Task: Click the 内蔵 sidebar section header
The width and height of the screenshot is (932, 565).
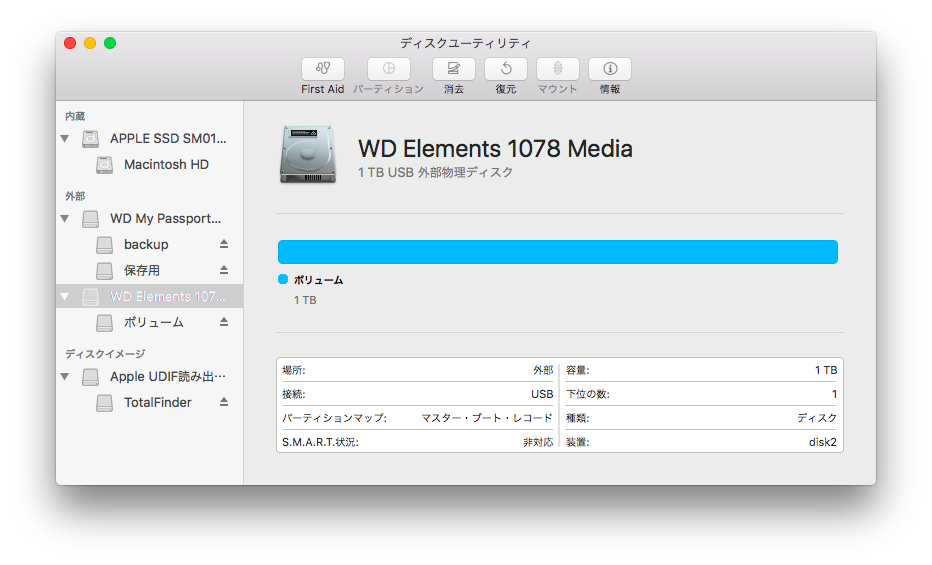Action: tap(75, 116)
